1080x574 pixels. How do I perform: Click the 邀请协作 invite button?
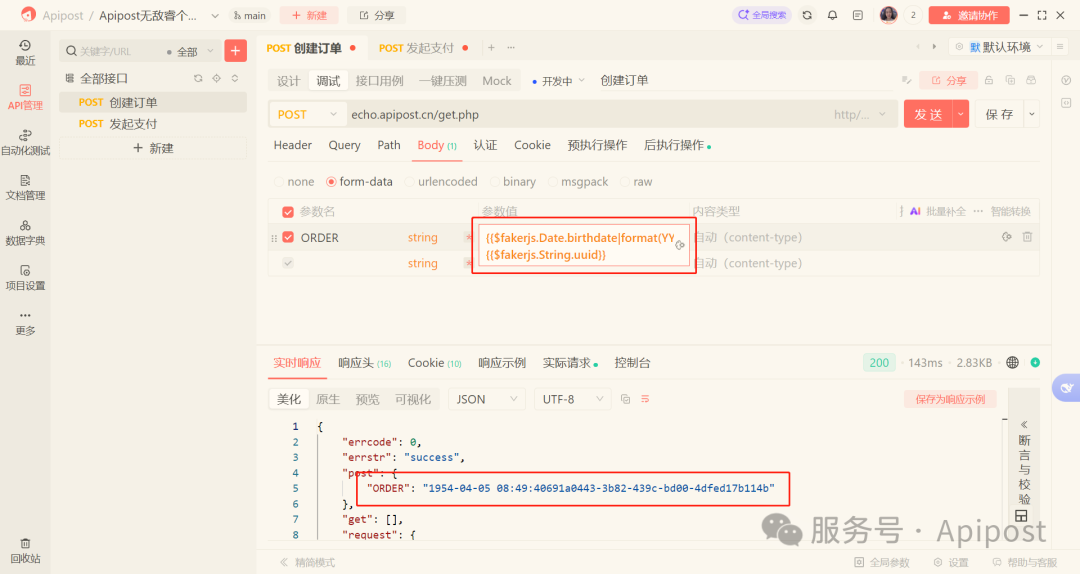point(969,15)
